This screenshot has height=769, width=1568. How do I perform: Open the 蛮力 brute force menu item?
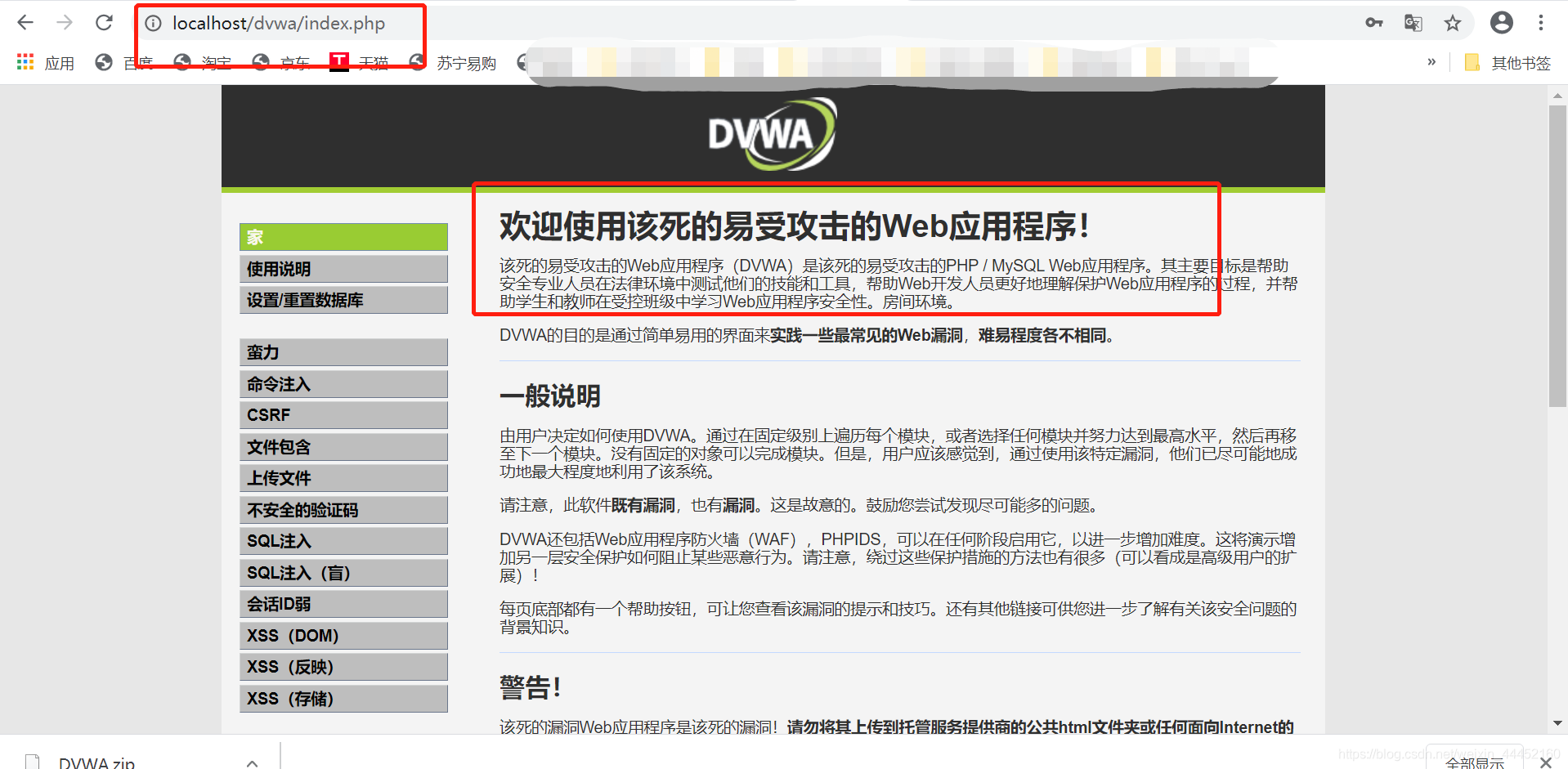coord(343,352)
